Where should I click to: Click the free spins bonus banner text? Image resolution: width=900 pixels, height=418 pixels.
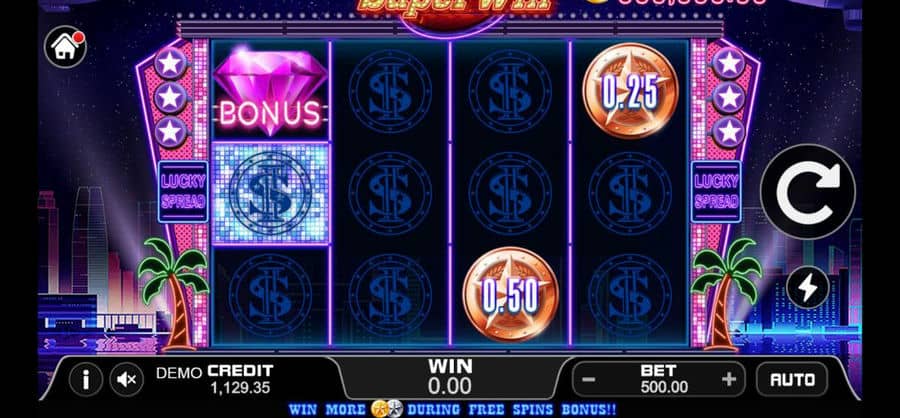452,409
